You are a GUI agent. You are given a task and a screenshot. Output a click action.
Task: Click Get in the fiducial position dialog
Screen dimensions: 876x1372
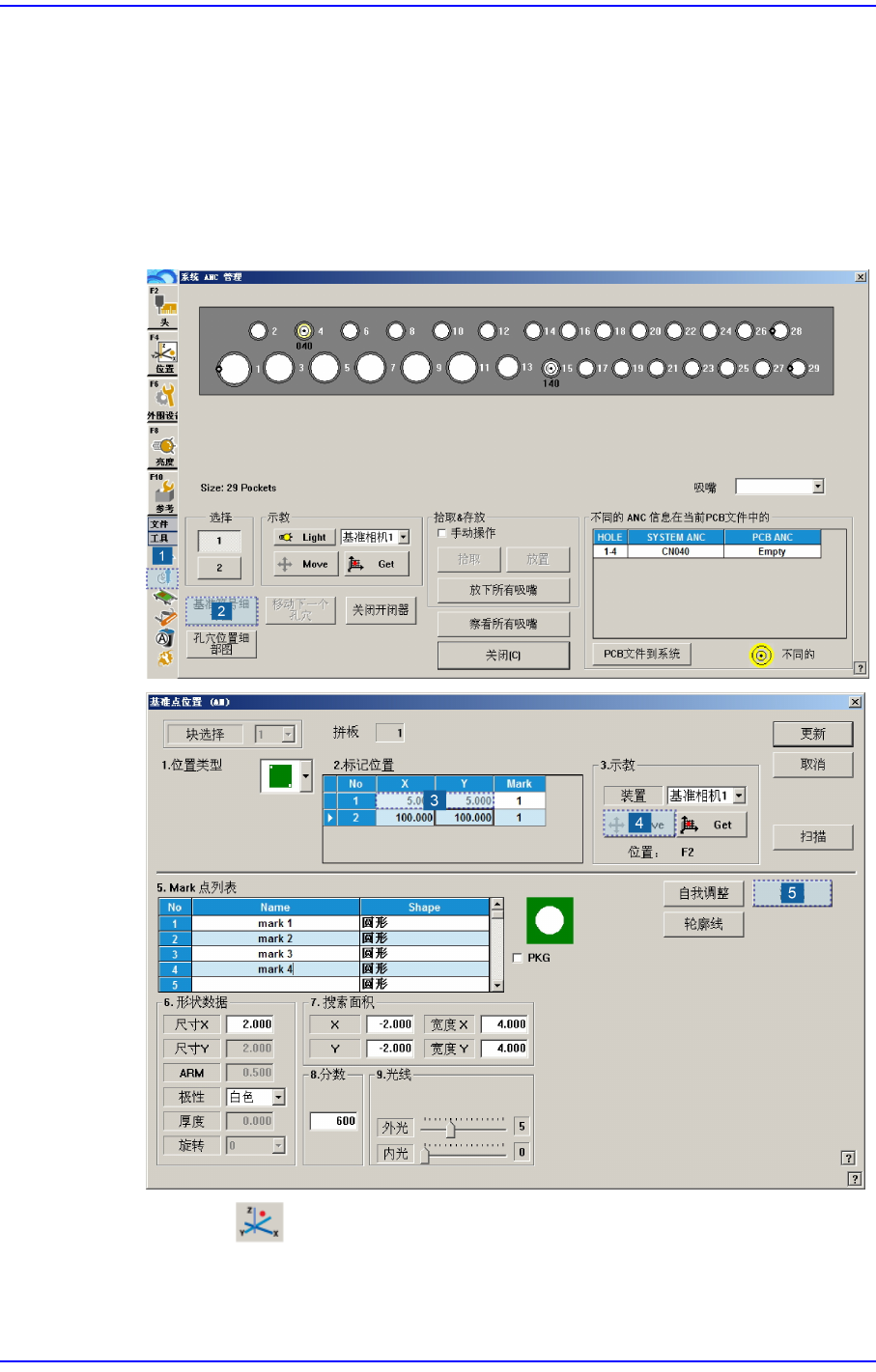713,825
